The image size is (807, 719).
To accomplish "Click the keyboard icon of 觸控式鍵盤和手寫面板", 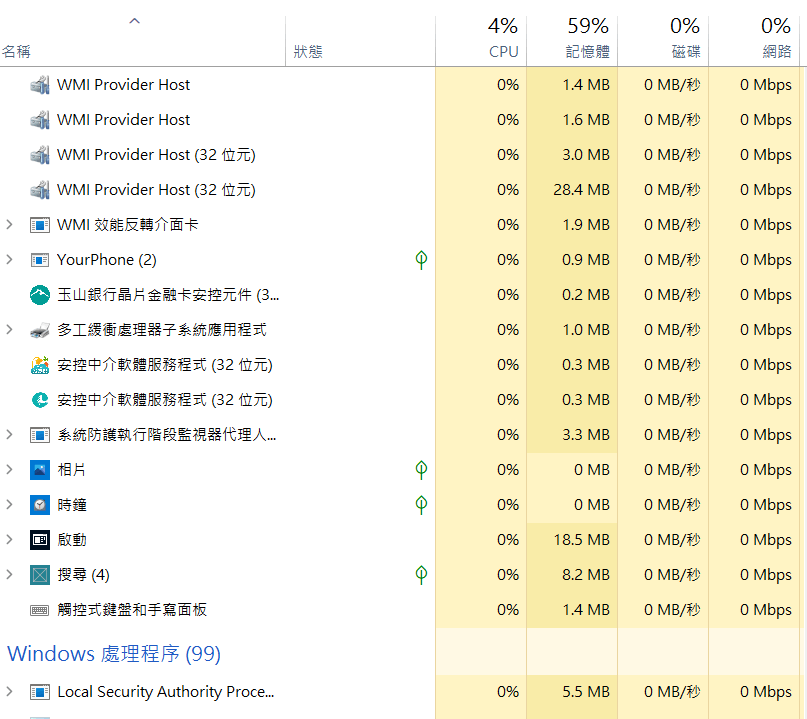I will click(x=40, y=610).
